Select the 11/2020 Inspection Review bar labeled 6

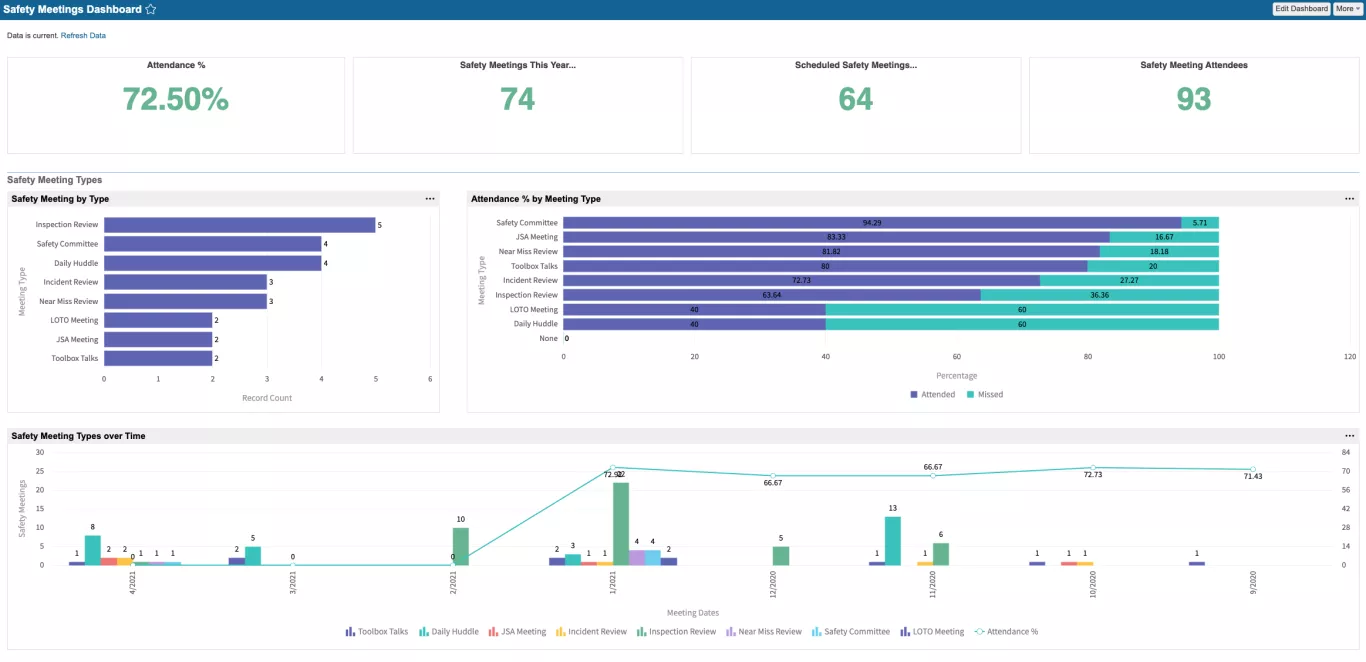pos(941,554)
